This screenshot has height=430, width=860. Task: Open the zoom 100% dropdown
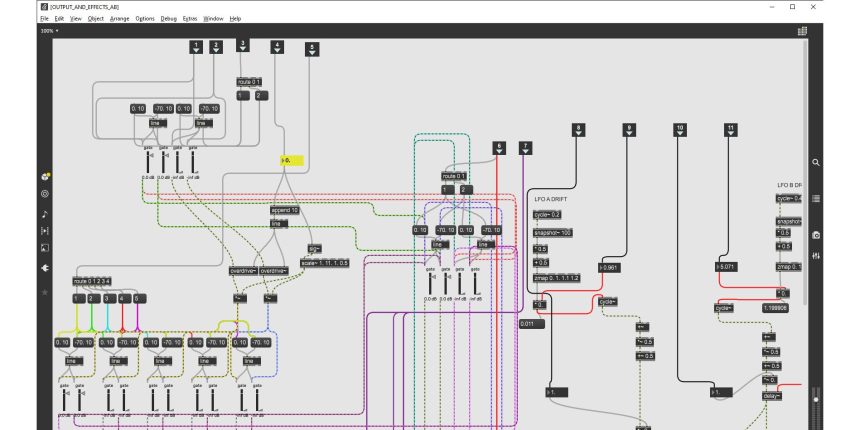tap(49, 31)
